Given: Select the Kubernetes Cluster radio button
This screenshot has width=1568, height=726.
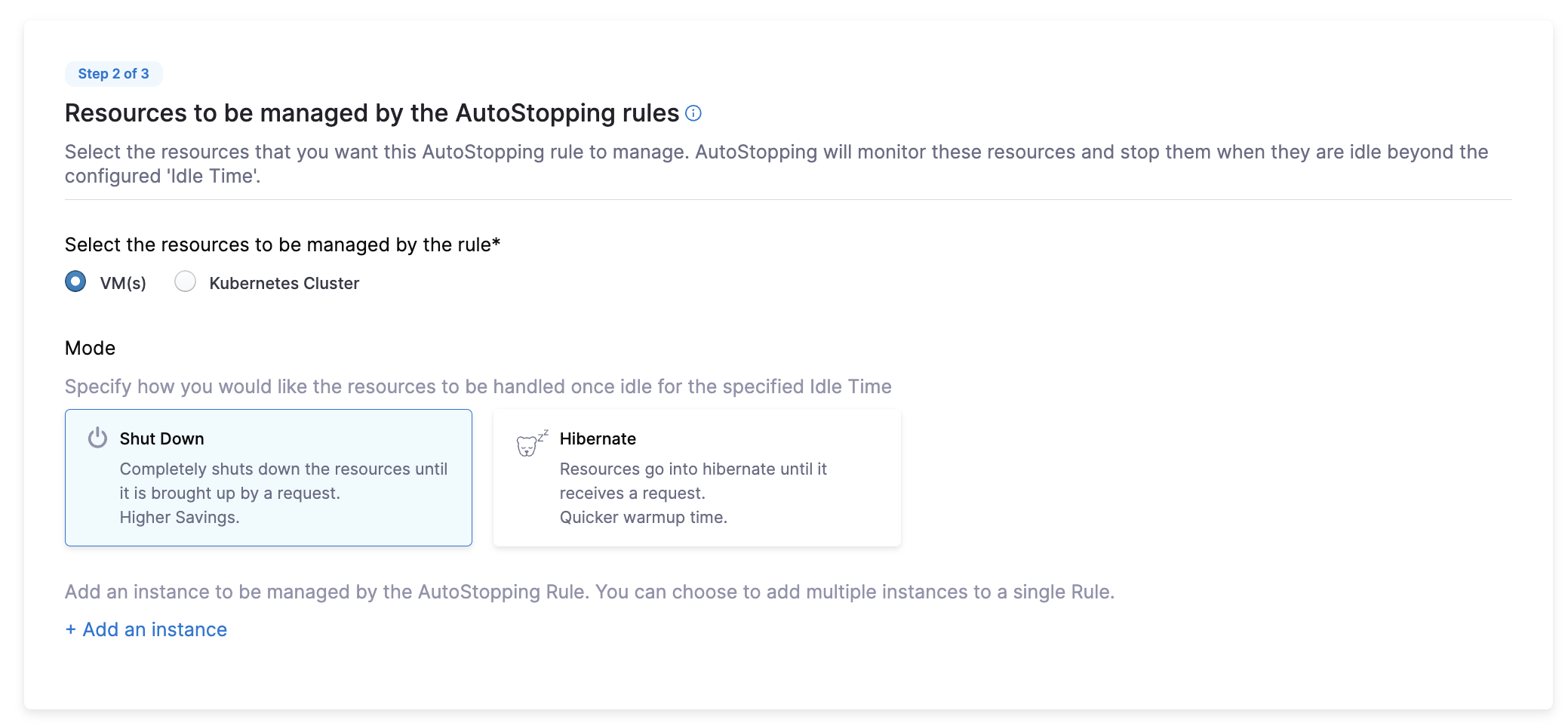Looking at the screenshot, I should point(185,281).
